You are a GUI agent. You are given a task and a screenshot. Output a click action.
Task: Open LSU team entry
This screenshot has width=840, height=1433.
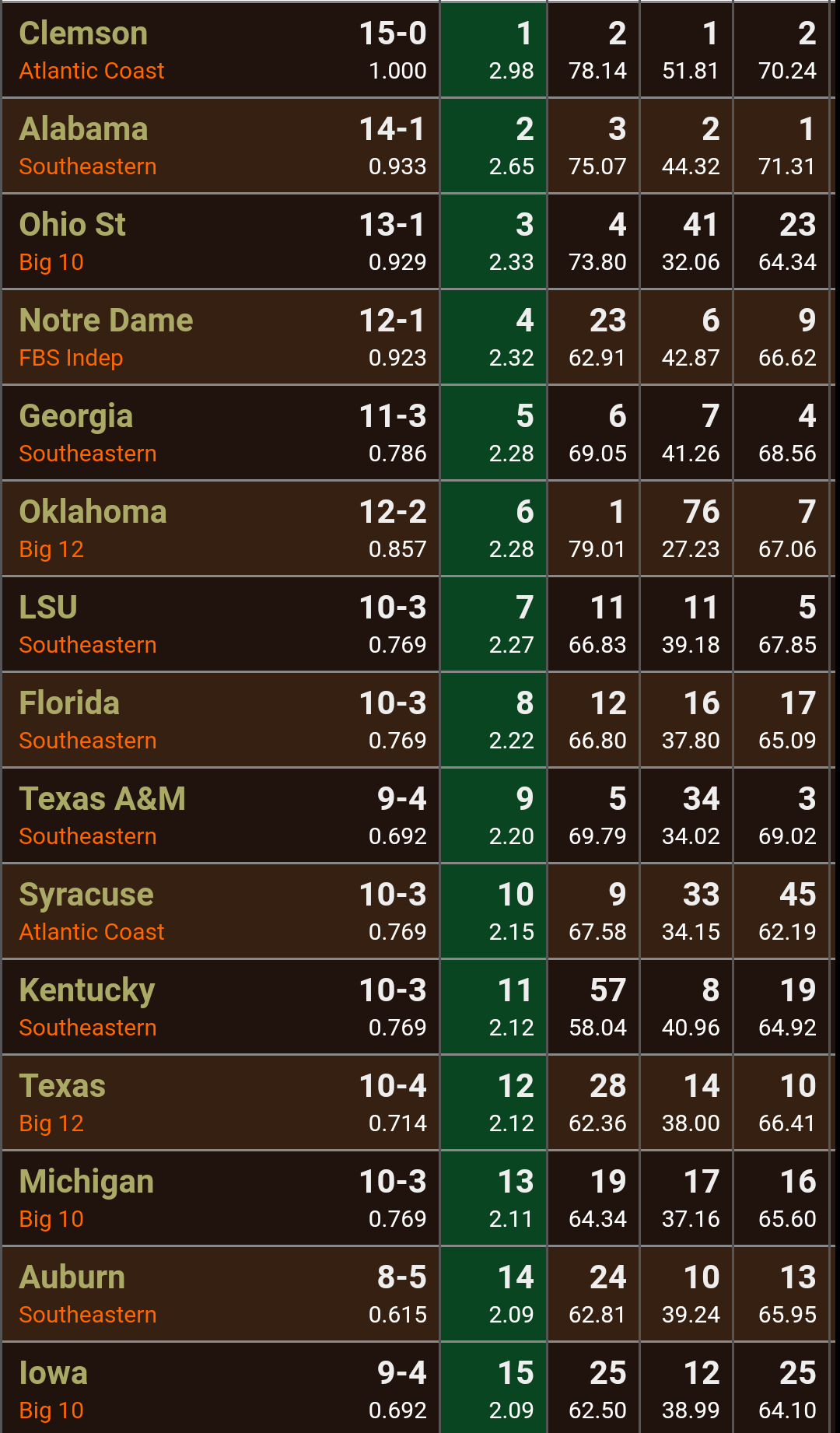418,624
